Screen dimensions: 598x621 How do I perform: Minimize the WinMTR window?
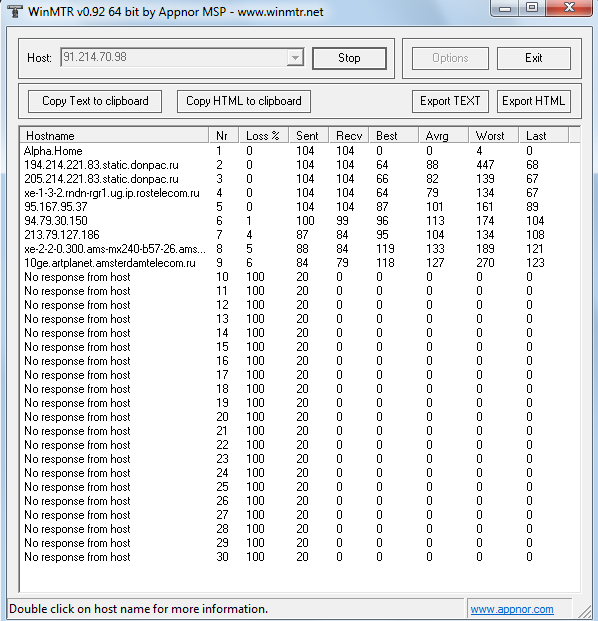click(x=505, y=8)
